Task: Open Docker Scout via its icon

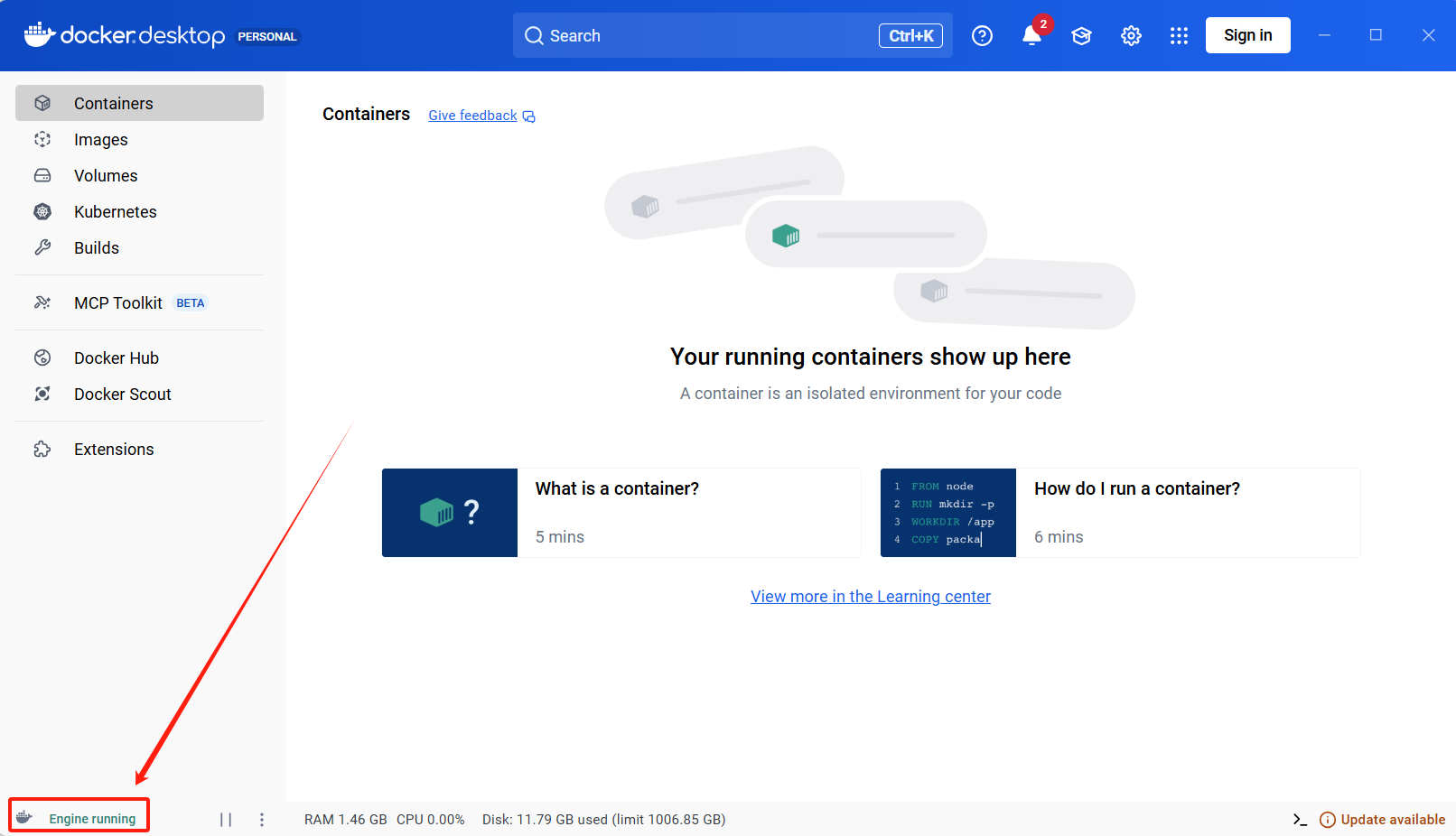Action: point(42,394)
